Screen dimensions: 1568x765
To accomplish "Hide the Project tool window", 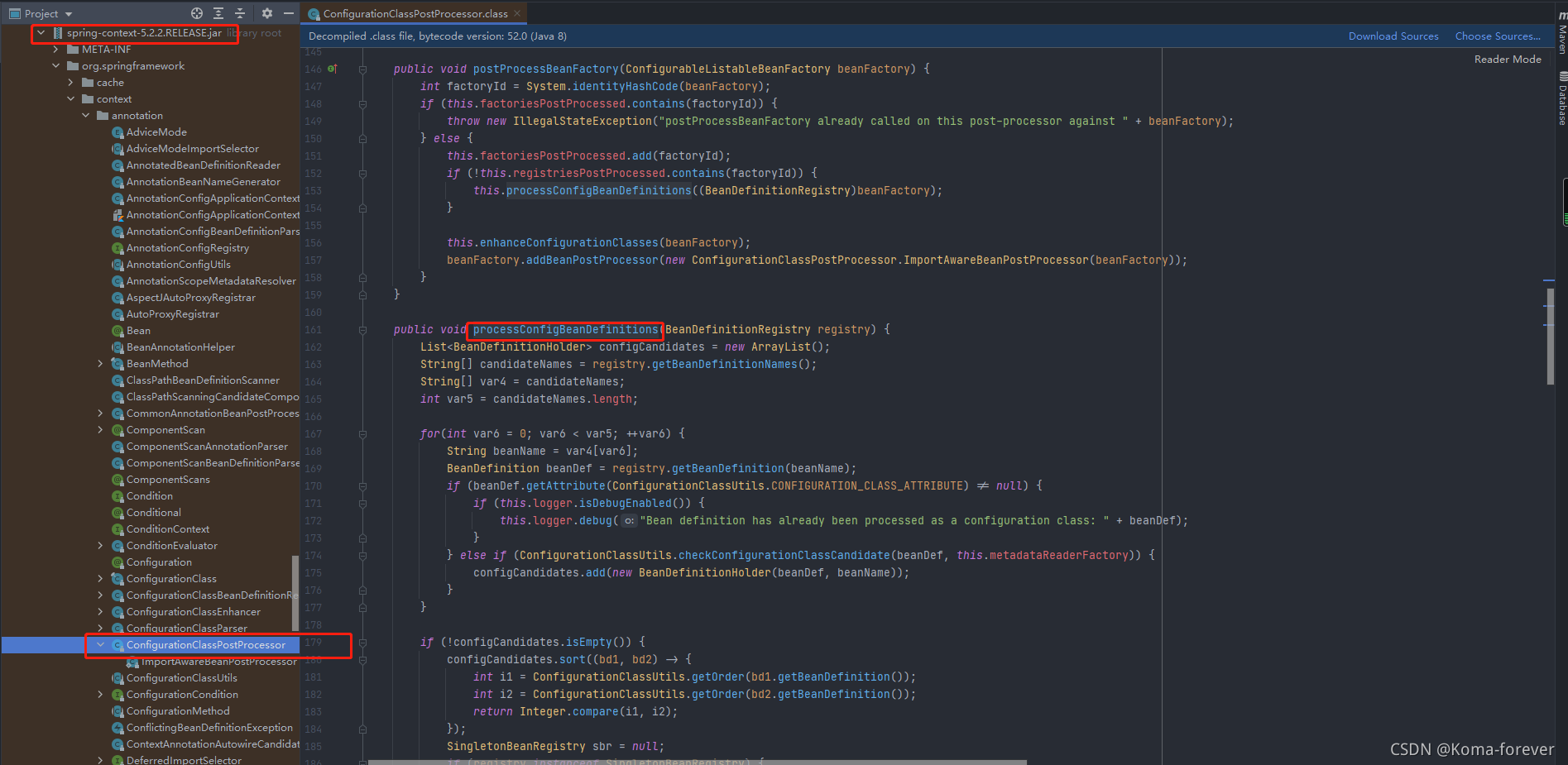I will (288, 13).
